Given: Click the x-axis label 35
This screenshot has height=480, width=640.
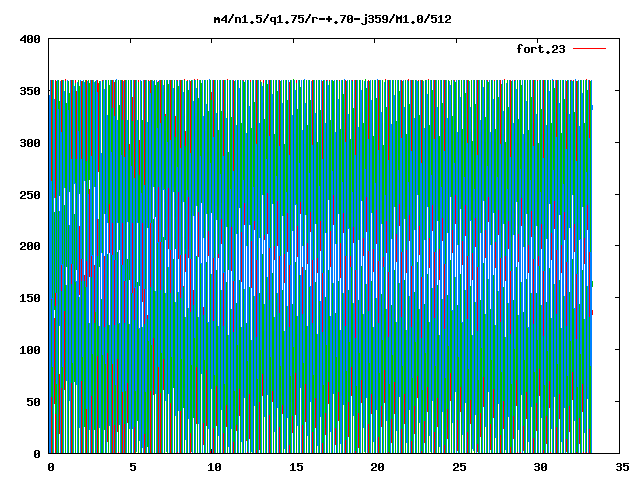Looking at the screenshot, I should pyautogui.click(x=622, y=467).
